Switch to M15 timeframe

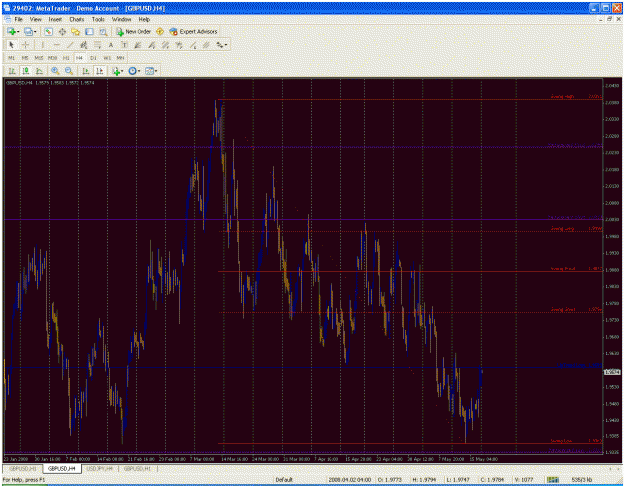point(39,58)
